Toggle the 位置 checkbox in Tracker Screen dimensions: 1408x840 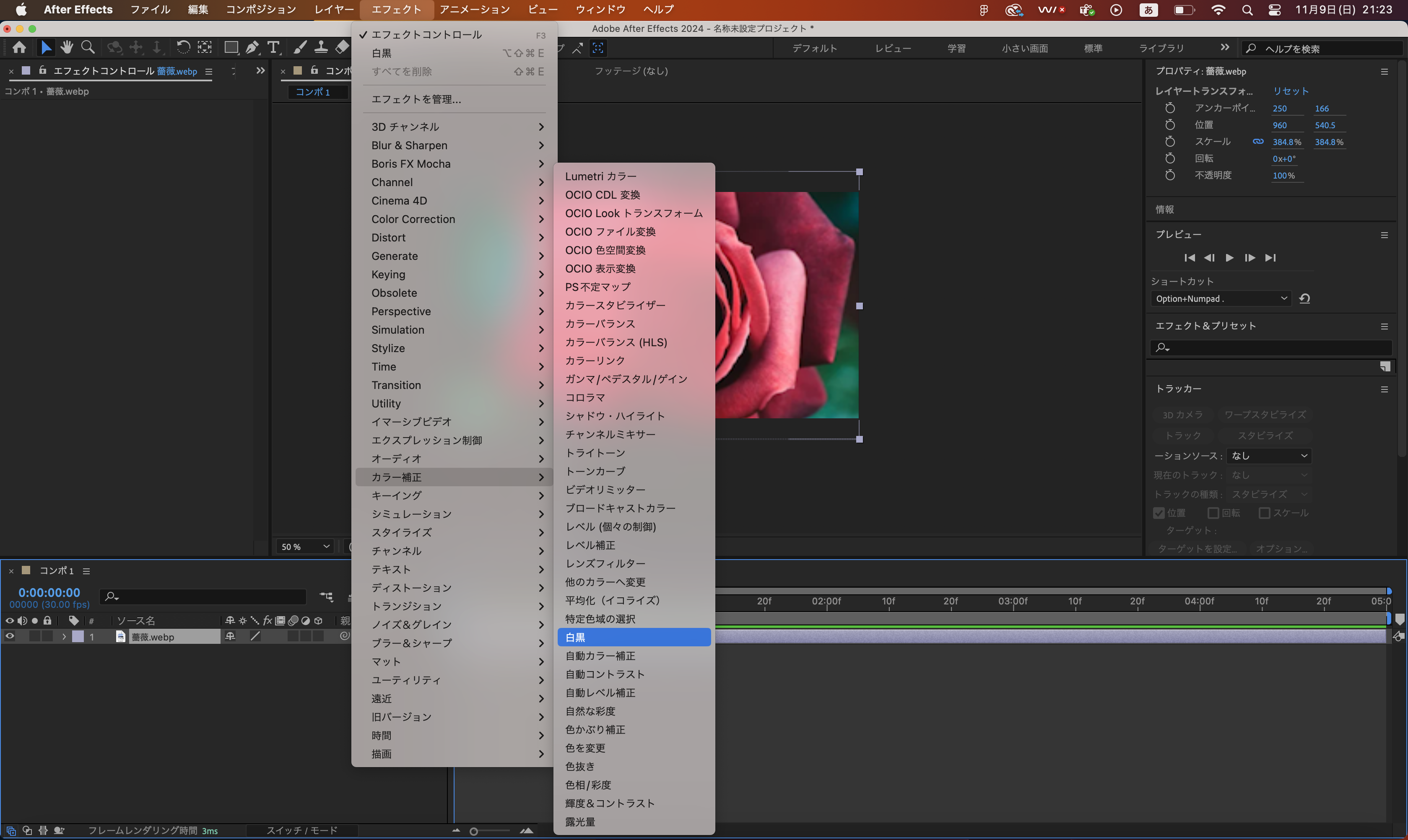(1159, 513)
